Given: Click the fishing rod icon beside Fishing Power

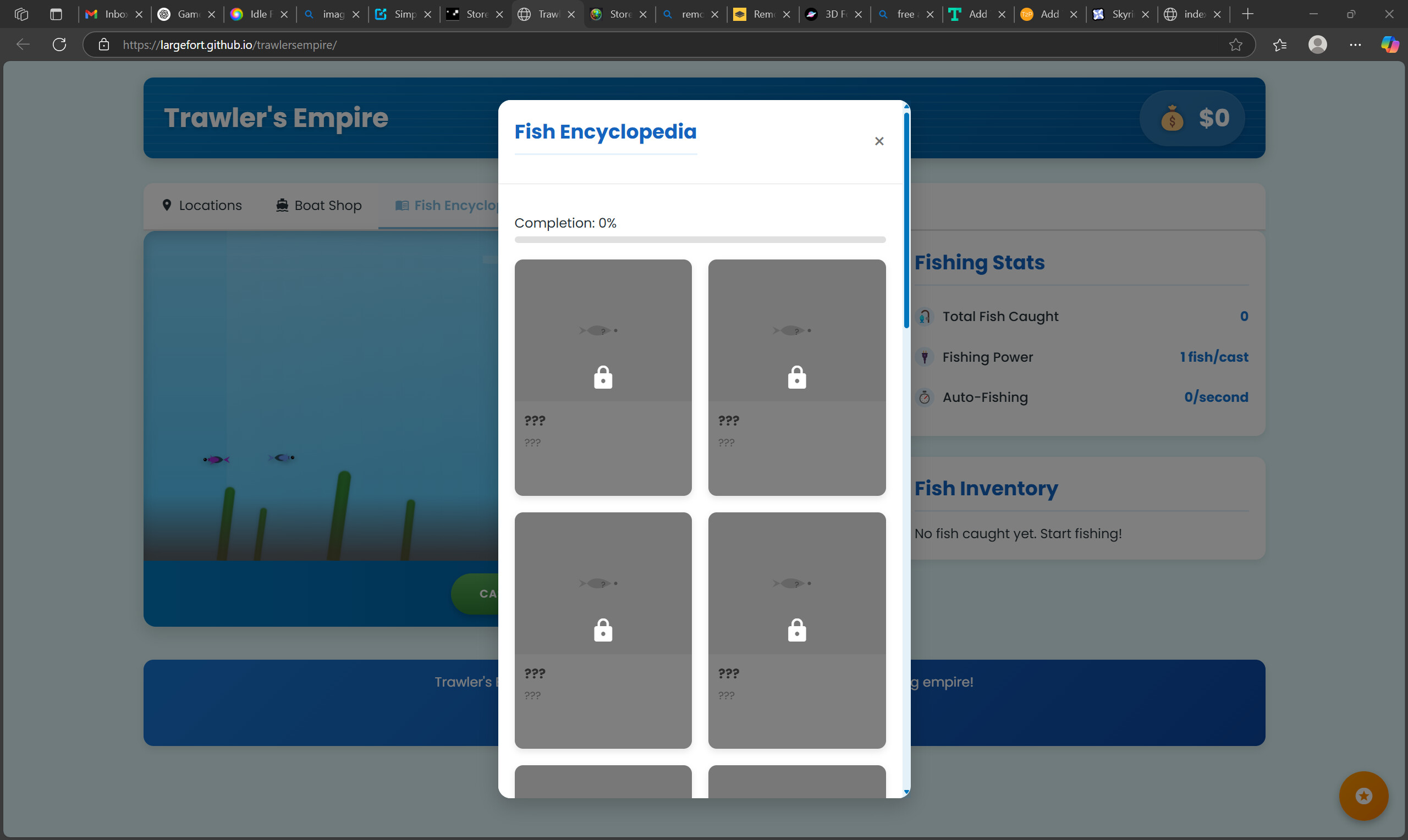Looking at the screenshot, I should click(x=925, y=357).
